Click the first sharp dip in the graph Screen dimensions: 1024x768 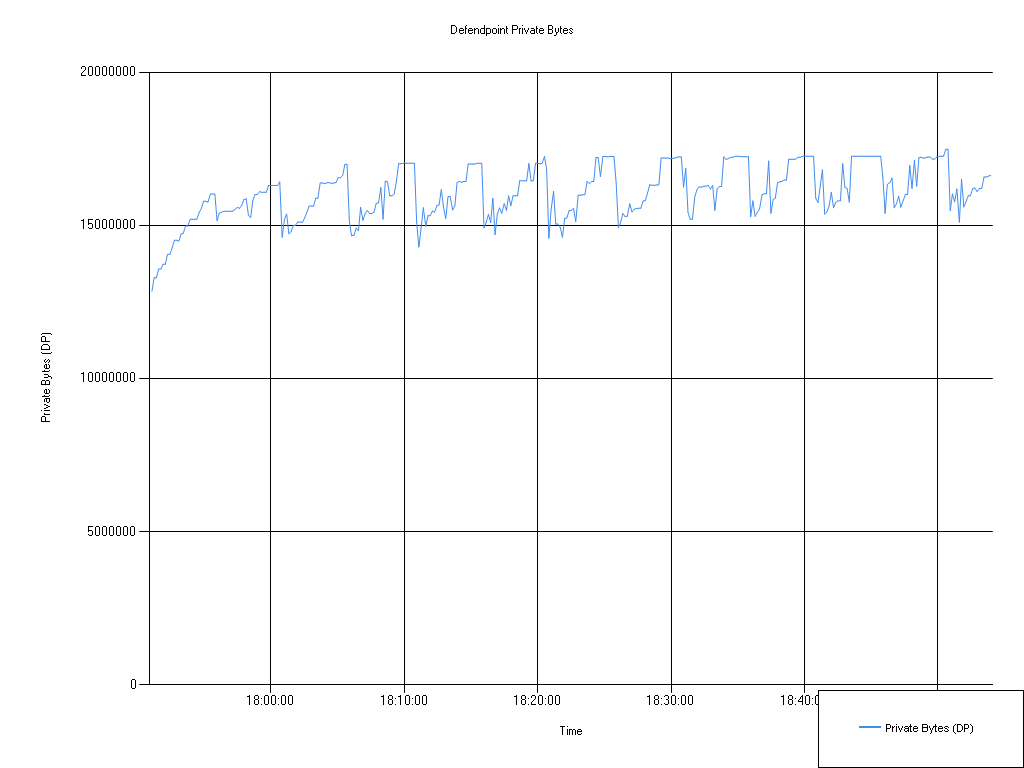(215, 218)
